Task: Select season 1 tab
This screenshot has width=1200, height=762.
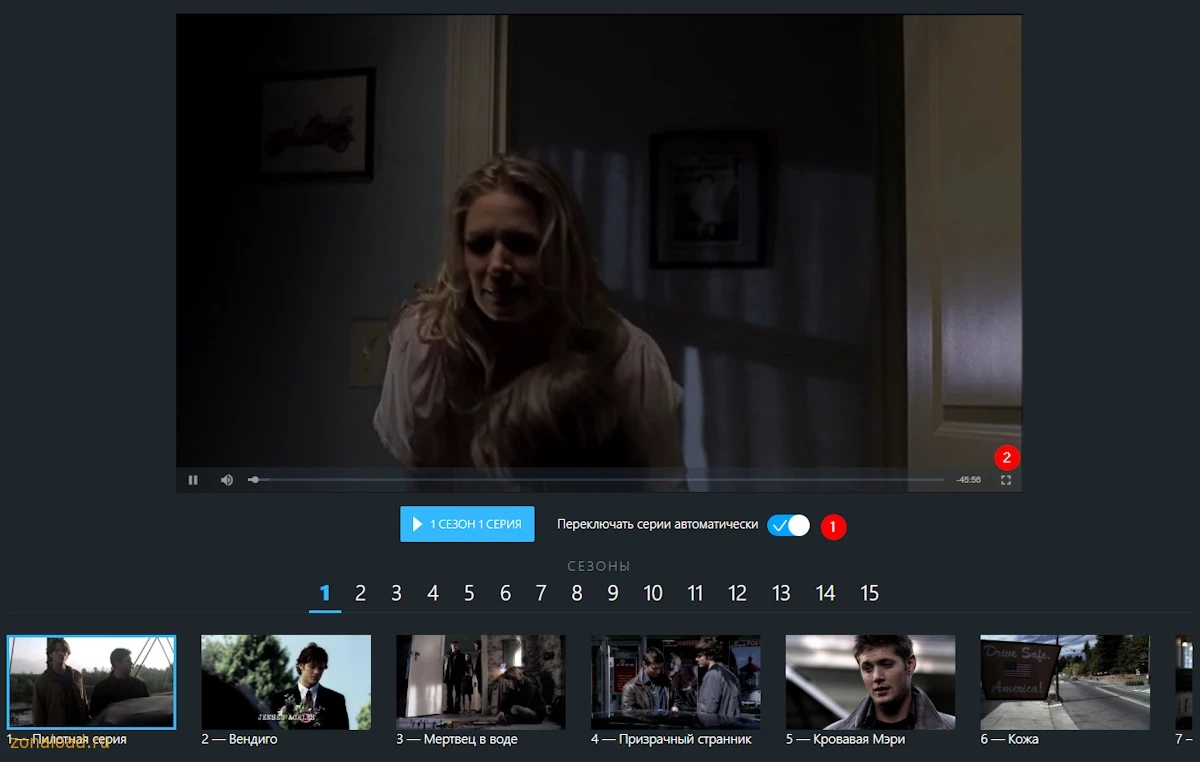Action: [325, 594]
